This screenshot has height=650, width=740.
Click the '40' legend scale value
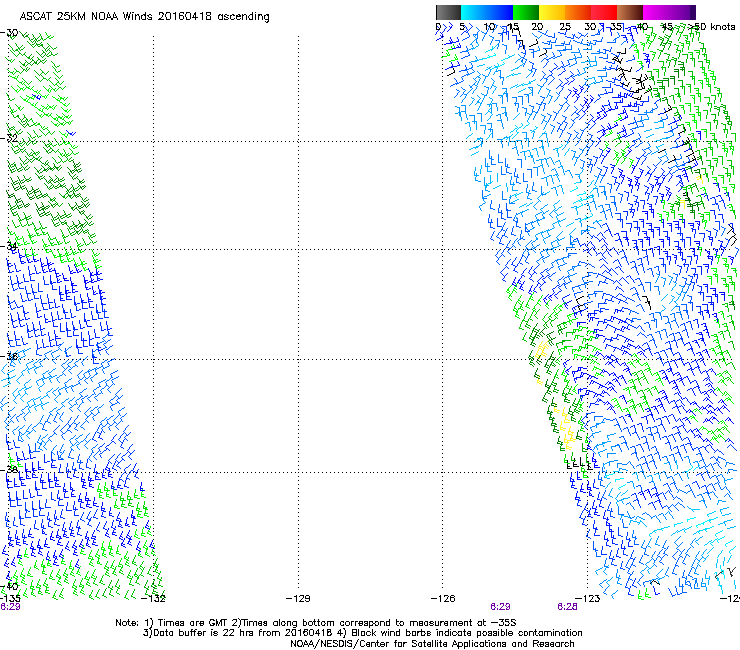pos(642,27)
